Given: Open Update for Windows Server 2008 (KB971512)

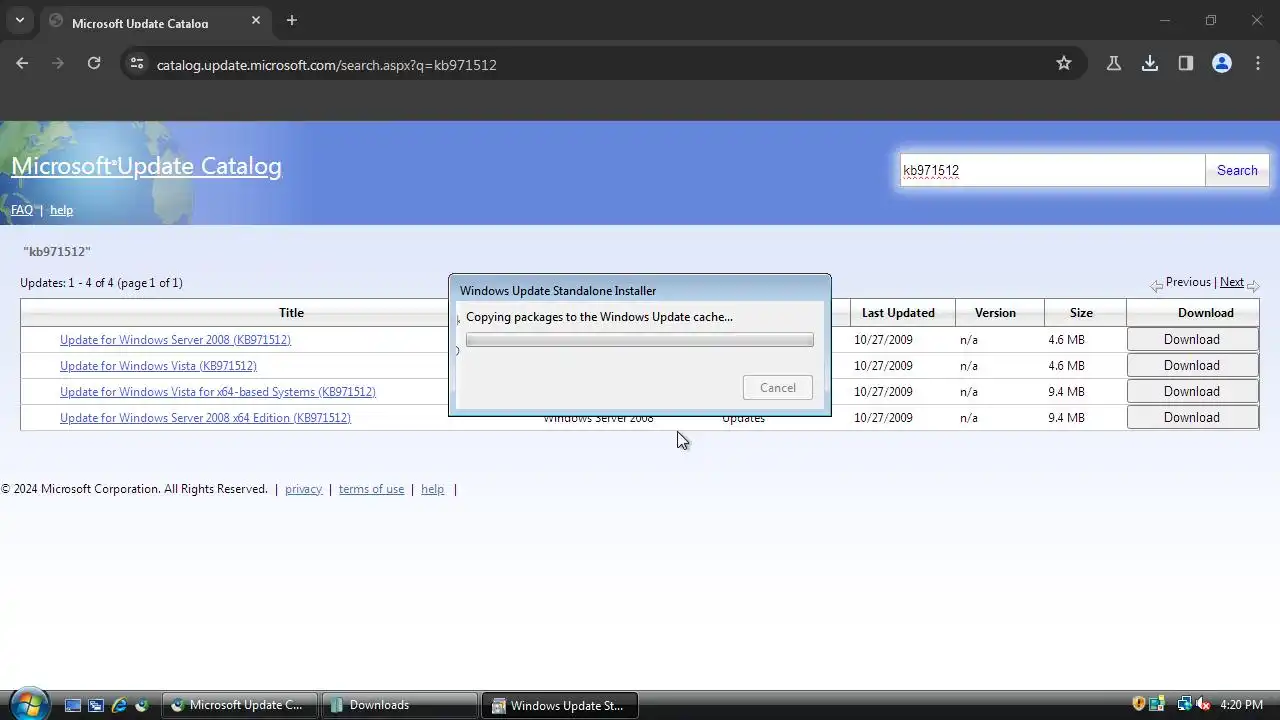Looking at the screenshot, I should 175,340.
